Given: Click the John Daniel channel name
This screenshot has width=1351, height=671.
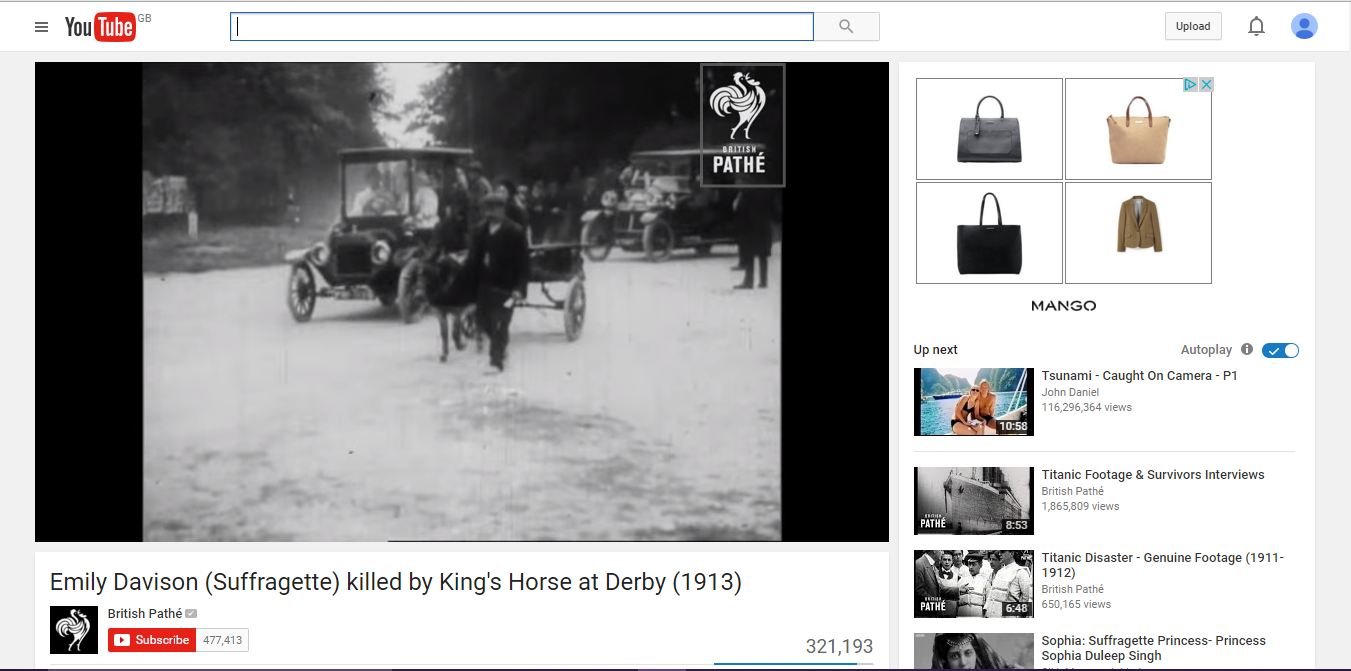Looking at the screenshot, I should tap(1070, 392).
